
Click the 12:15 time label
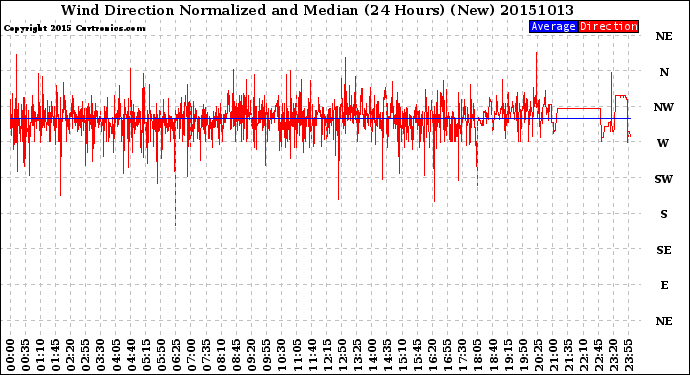tap(327, 355)
